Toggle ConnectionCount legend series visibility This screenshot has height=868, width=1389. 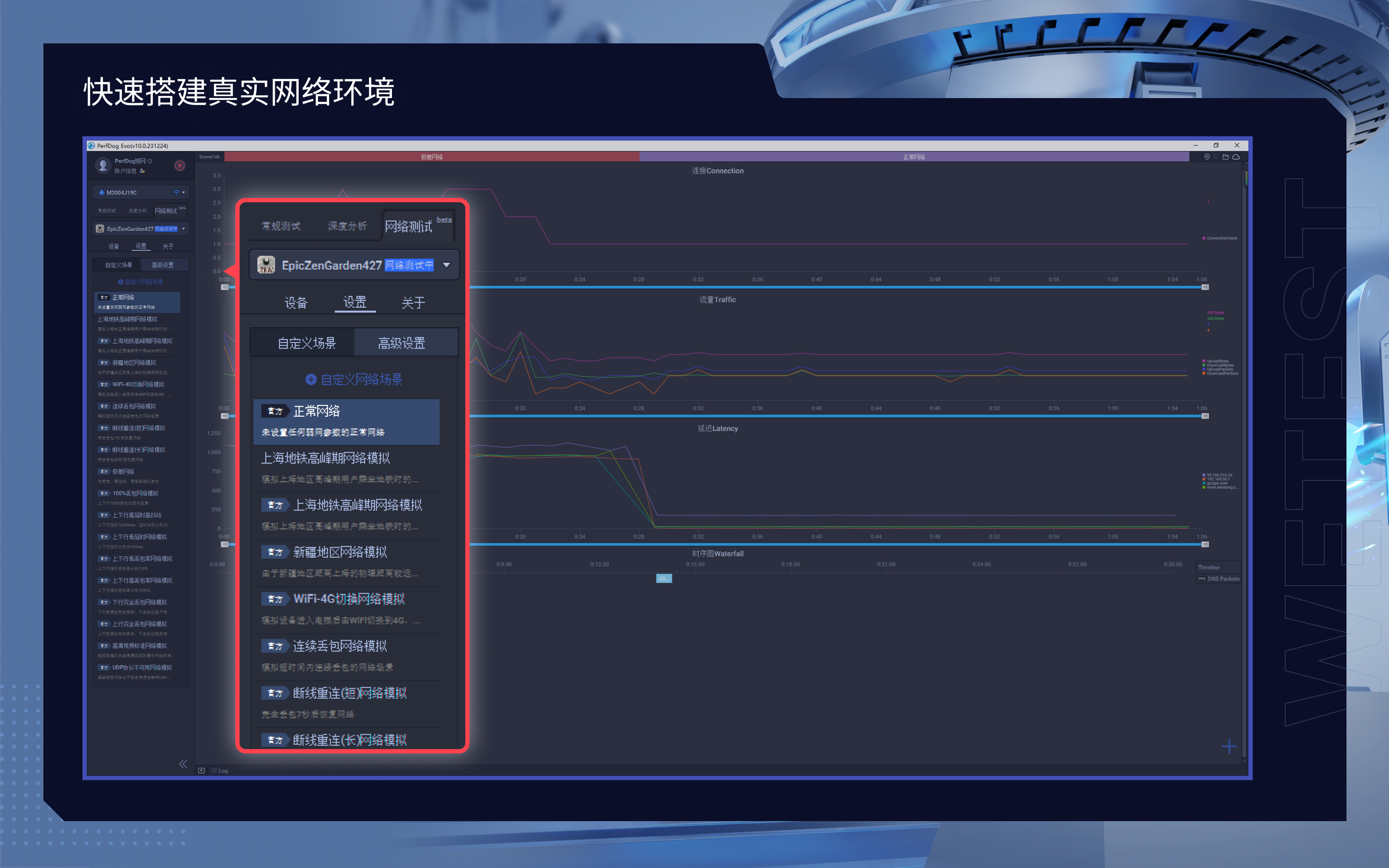click(x=1221, y=238)
